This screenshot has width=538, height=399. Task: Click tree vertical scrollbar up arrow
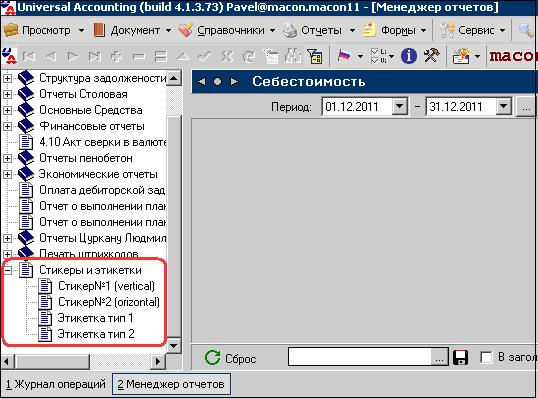click(174, 79)
